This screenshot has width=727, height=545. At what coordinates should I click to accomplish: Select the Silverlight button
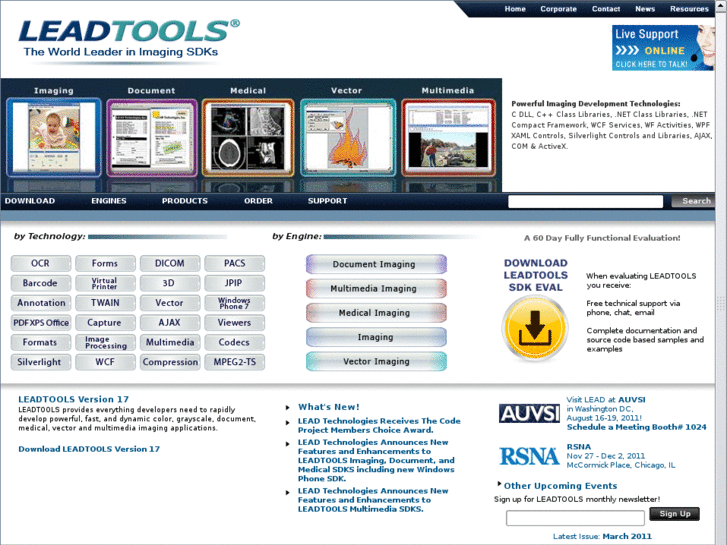(x=41, y=362)
